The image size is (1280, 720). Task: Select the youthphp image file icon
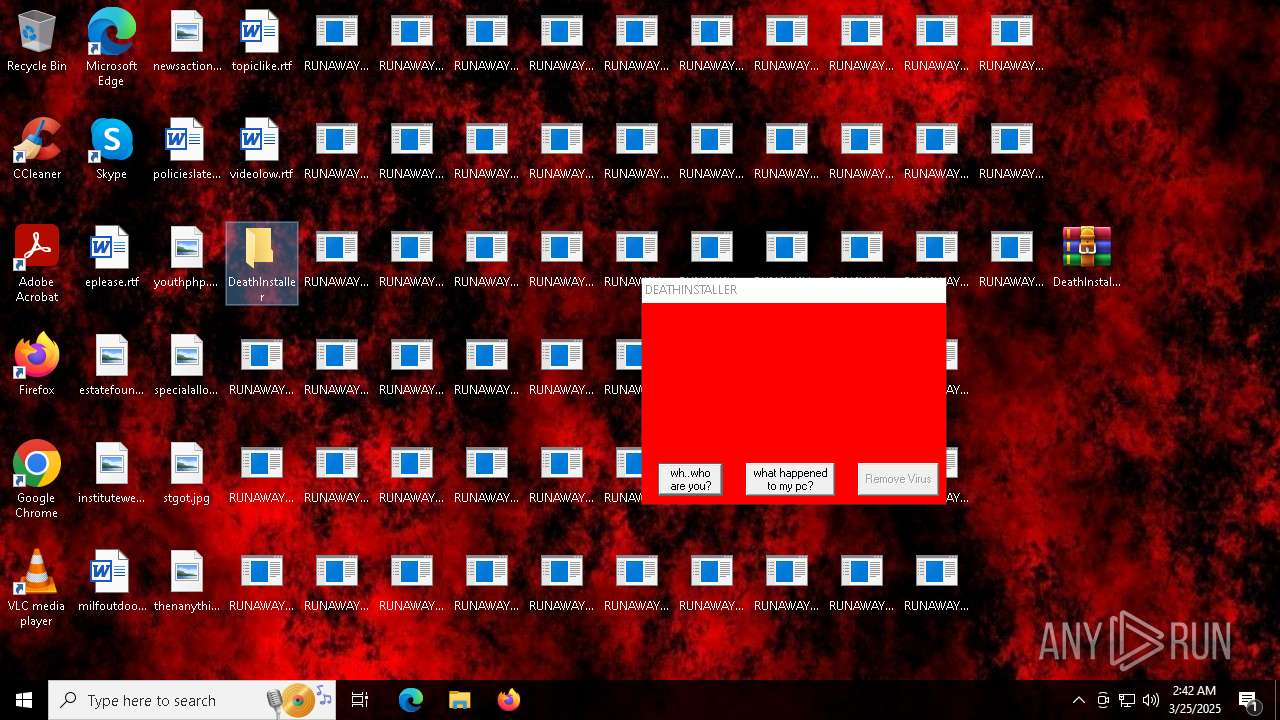pyautogui.click(x=187, y=258)
